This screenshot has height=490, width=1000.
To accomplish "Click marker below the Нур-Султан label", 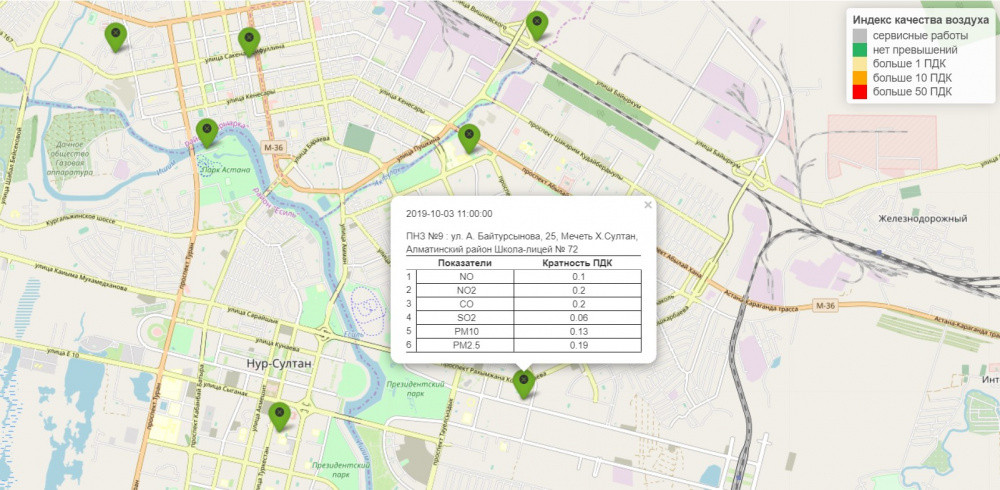I will 279,415.
